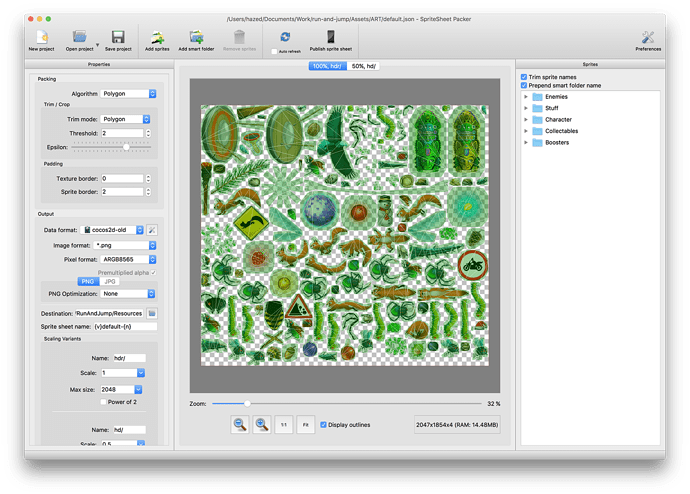
Task: Open the hdr/ Scale dropdown
Action: (x=123, y=373)
